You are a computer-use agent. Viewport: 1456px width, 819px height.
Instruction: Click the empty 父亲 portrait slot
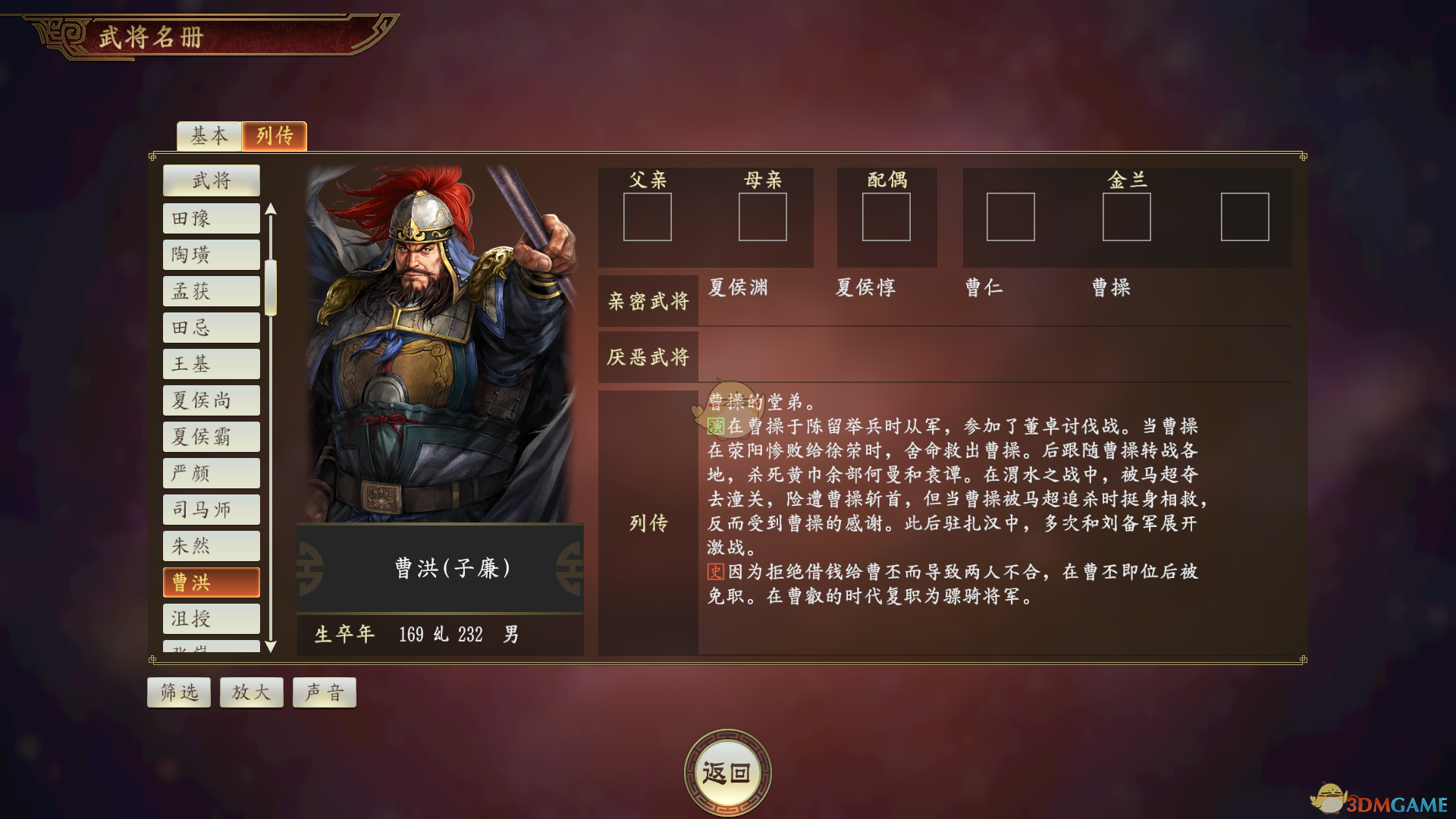coord(648,217)
